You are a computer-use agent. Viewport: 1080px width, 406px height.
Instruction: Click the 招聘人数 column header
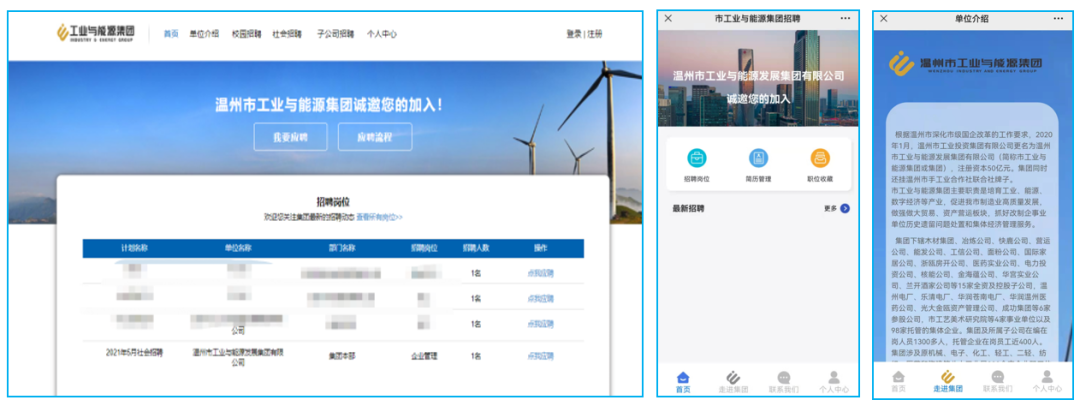(475, 248)
